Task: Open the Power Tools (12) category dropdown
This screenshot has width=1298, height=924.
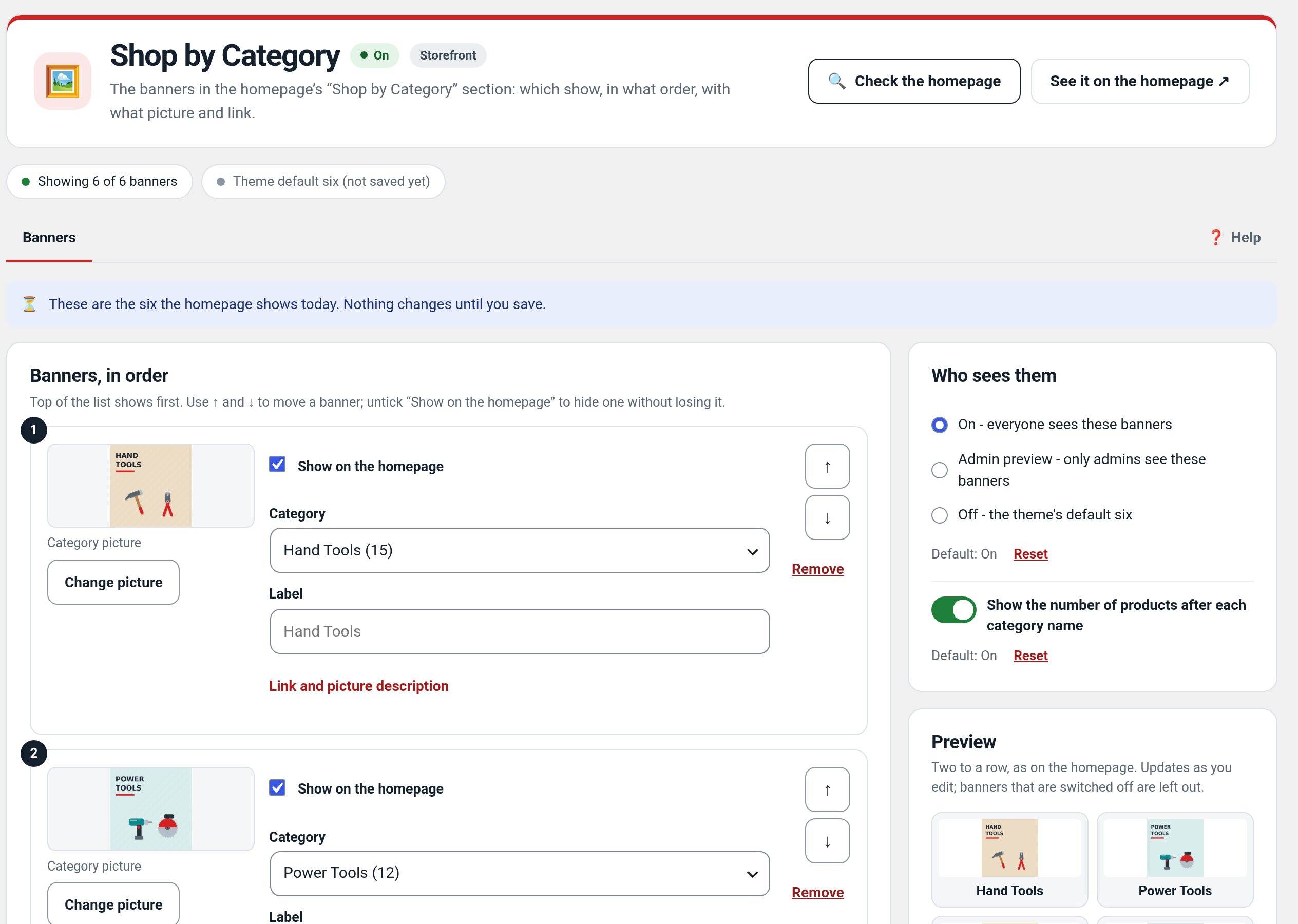Action: pyautogui.click(x=520, y=873)
